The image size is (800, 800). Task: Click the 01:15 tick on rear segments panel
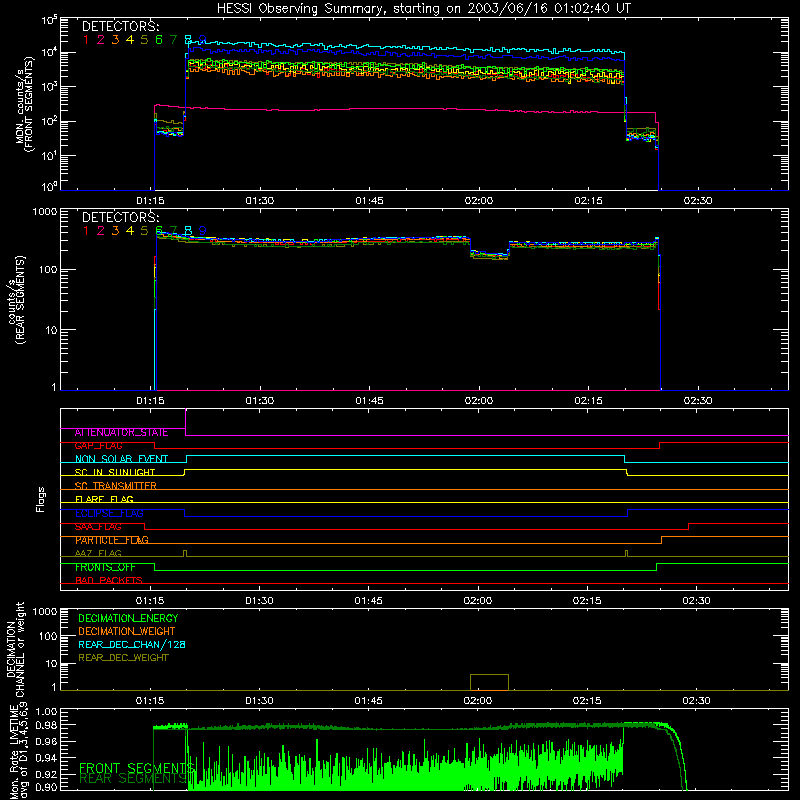[151, 401]
